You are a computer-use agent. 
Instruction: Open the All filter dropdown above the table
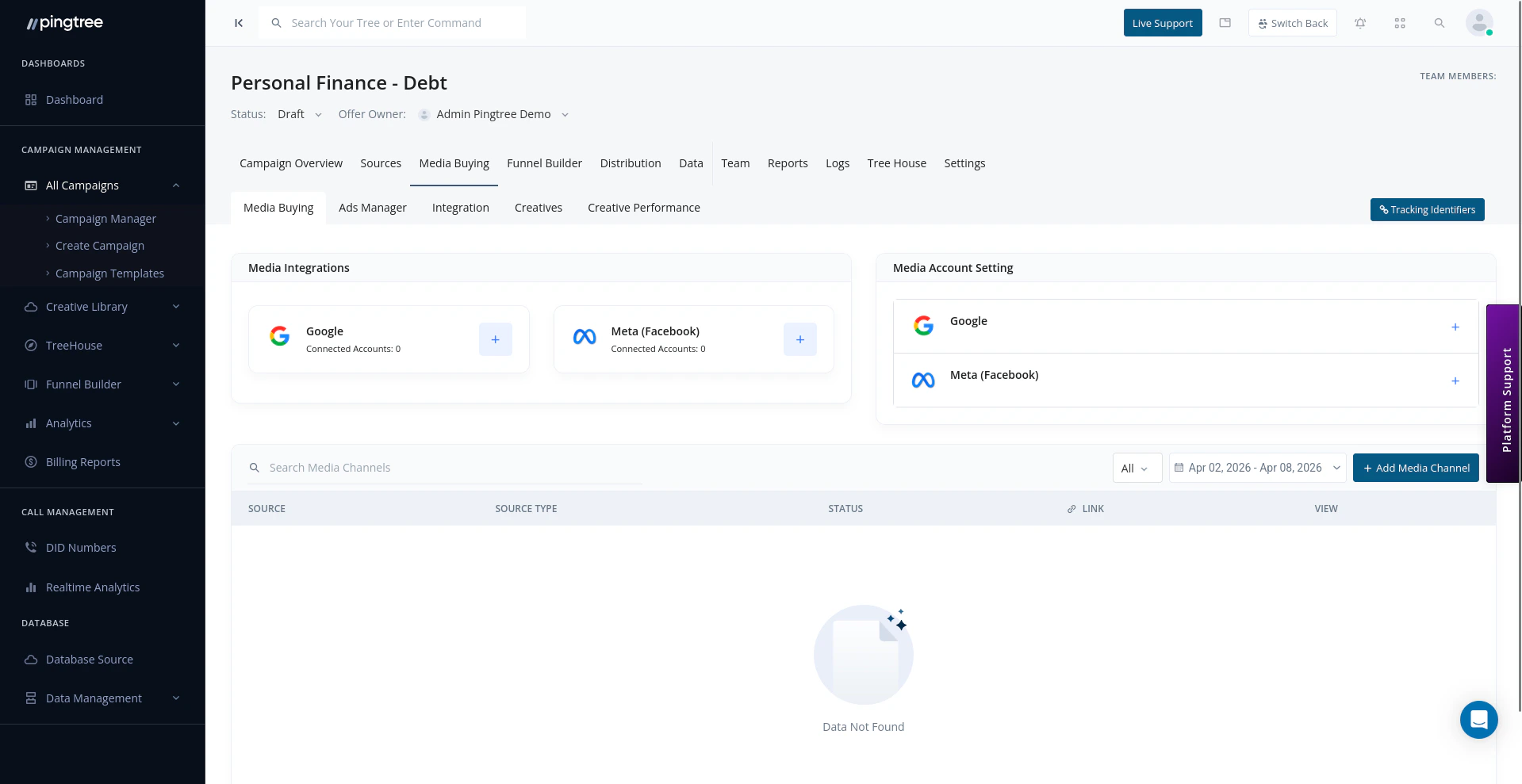click(x=1135, y=468)
